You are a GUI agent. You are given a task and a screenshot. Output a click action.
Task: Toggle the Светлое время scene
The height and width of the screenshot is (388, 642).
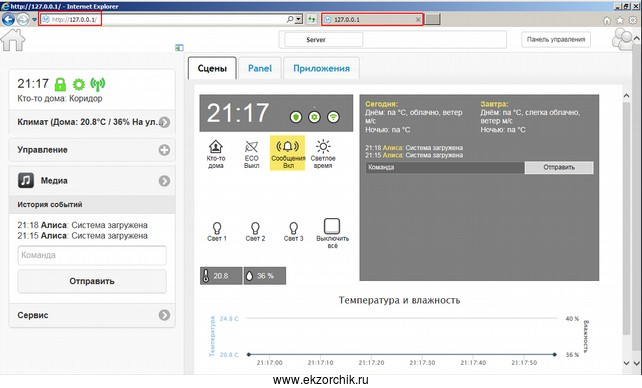click(323, 154)
